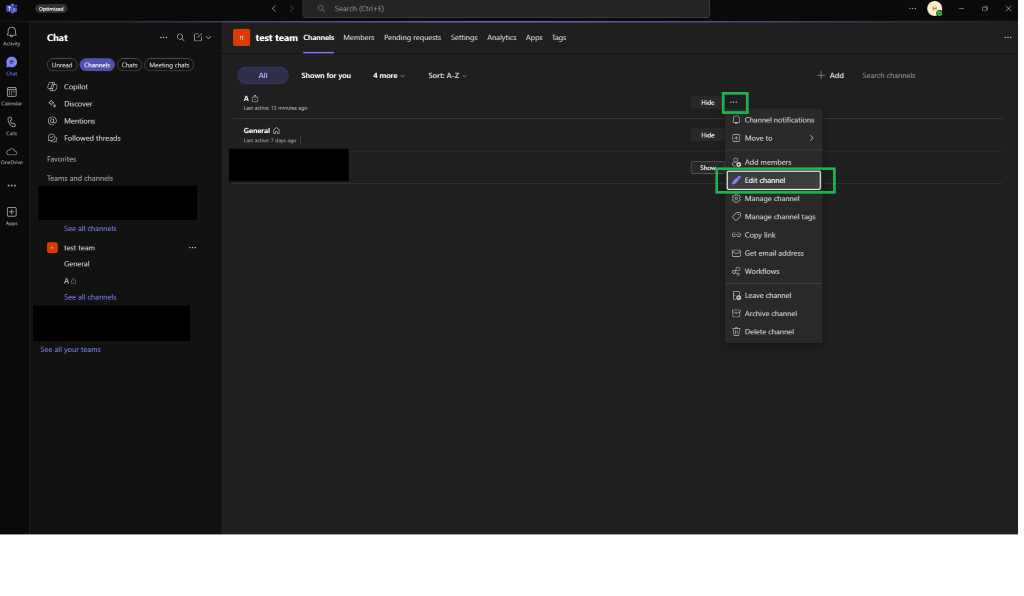
Task: Go back with the left arrow
Action: coord(274,8)
